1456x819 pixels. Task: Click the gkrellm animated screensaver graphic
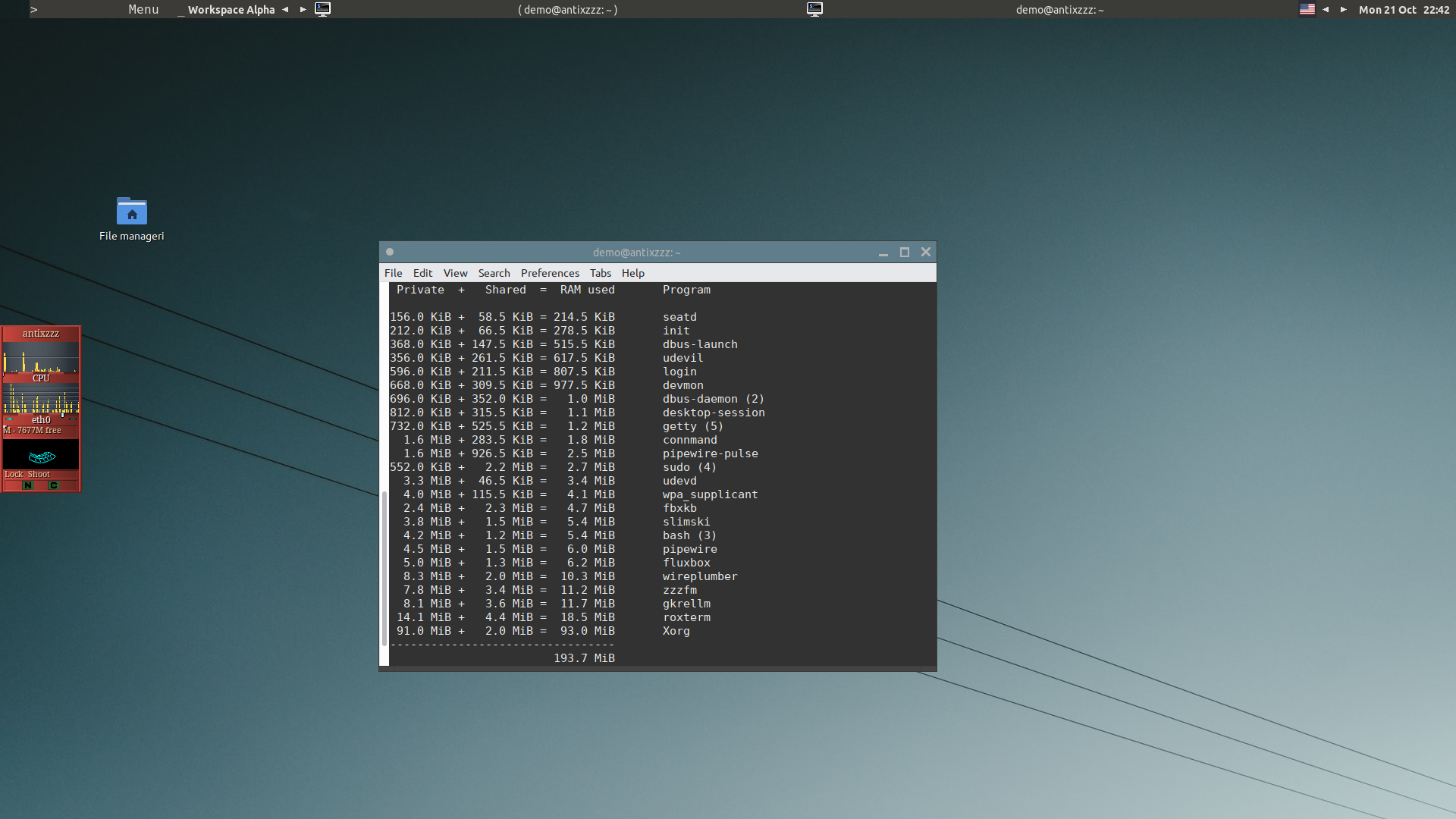coord(41,455)
